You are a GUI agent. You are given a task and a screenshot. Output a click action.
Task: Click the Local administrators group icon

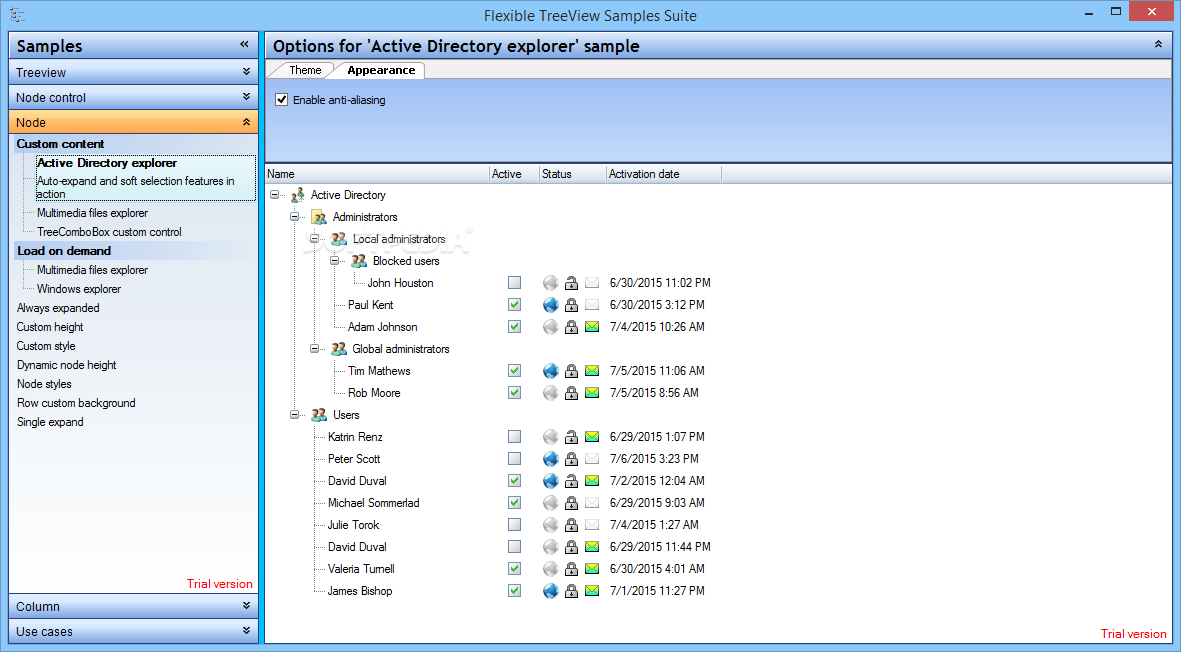tap(339, 239)
